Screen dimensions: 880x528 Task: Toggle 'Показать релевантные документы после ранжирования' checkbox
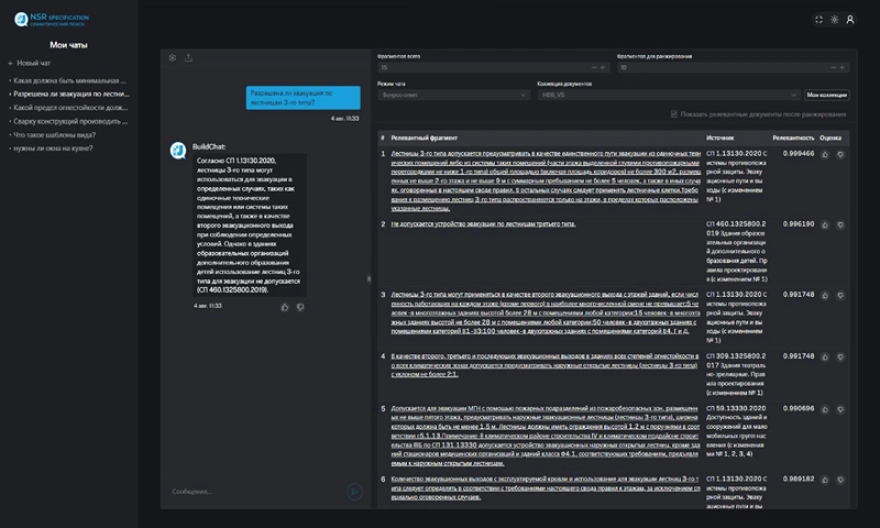point(674,114)
